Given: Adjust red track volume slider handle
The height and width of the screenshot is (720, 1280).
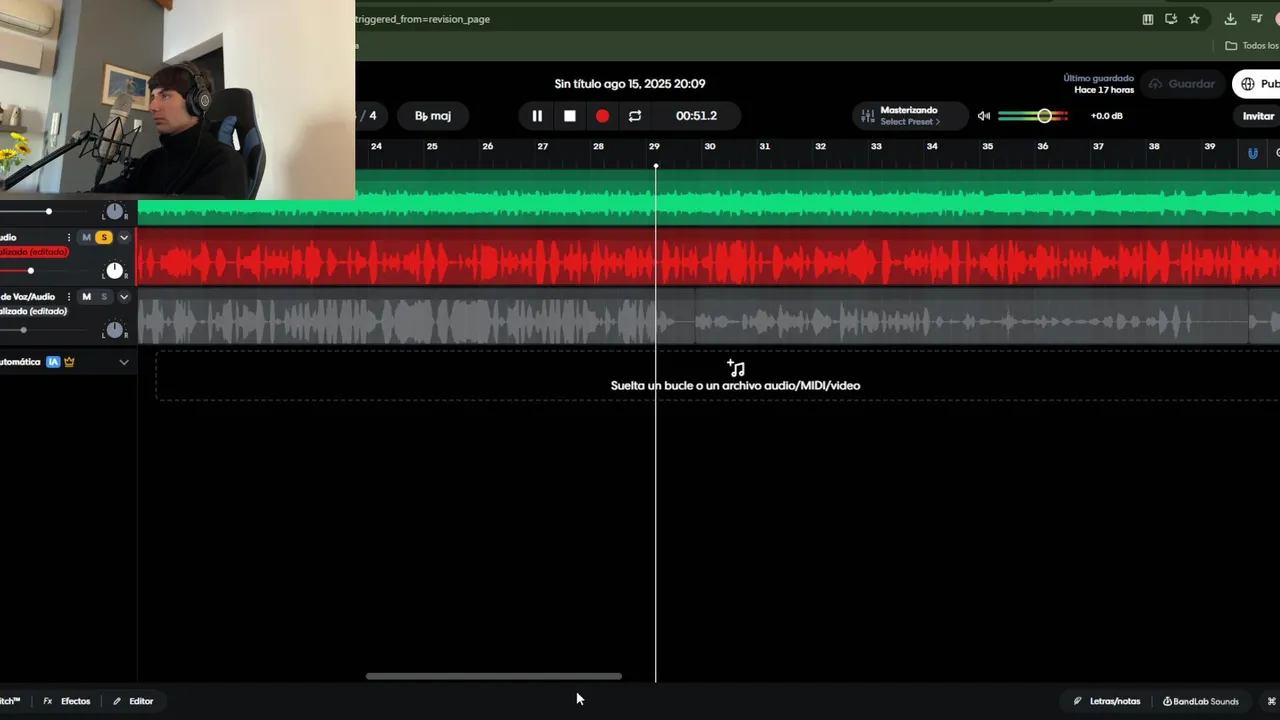Looking at the screenshot, I should (30, 271).
